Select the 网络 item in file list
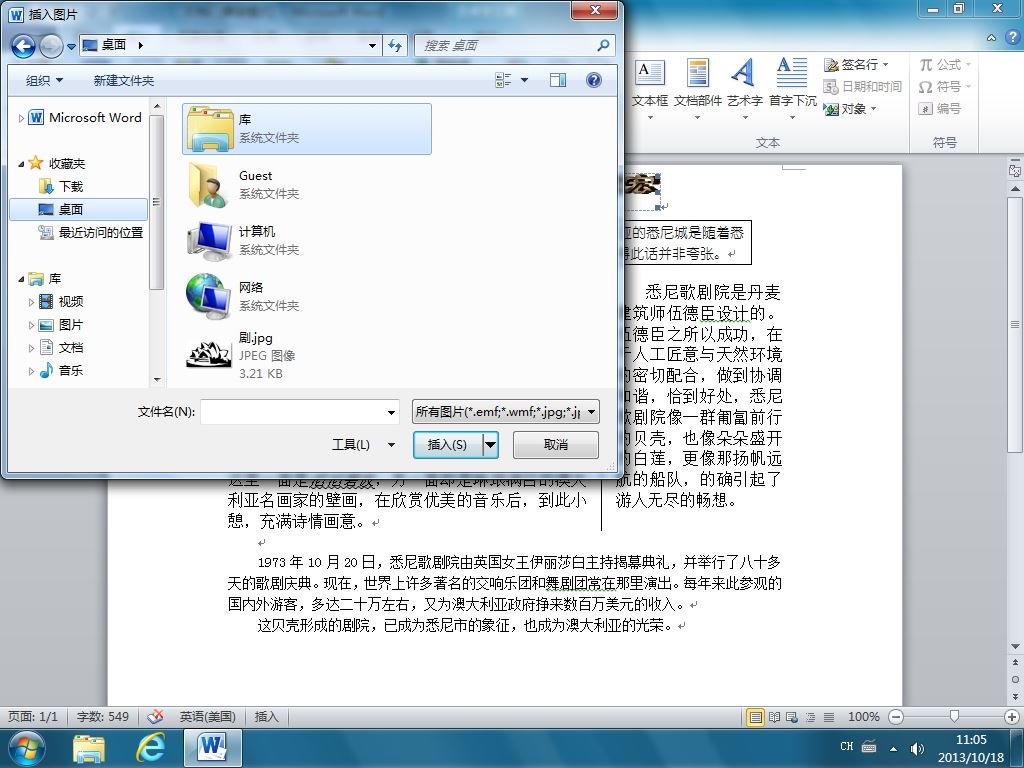Image resolution: width=1024 pixels, height=768 pixels. (x=306, y=296)
